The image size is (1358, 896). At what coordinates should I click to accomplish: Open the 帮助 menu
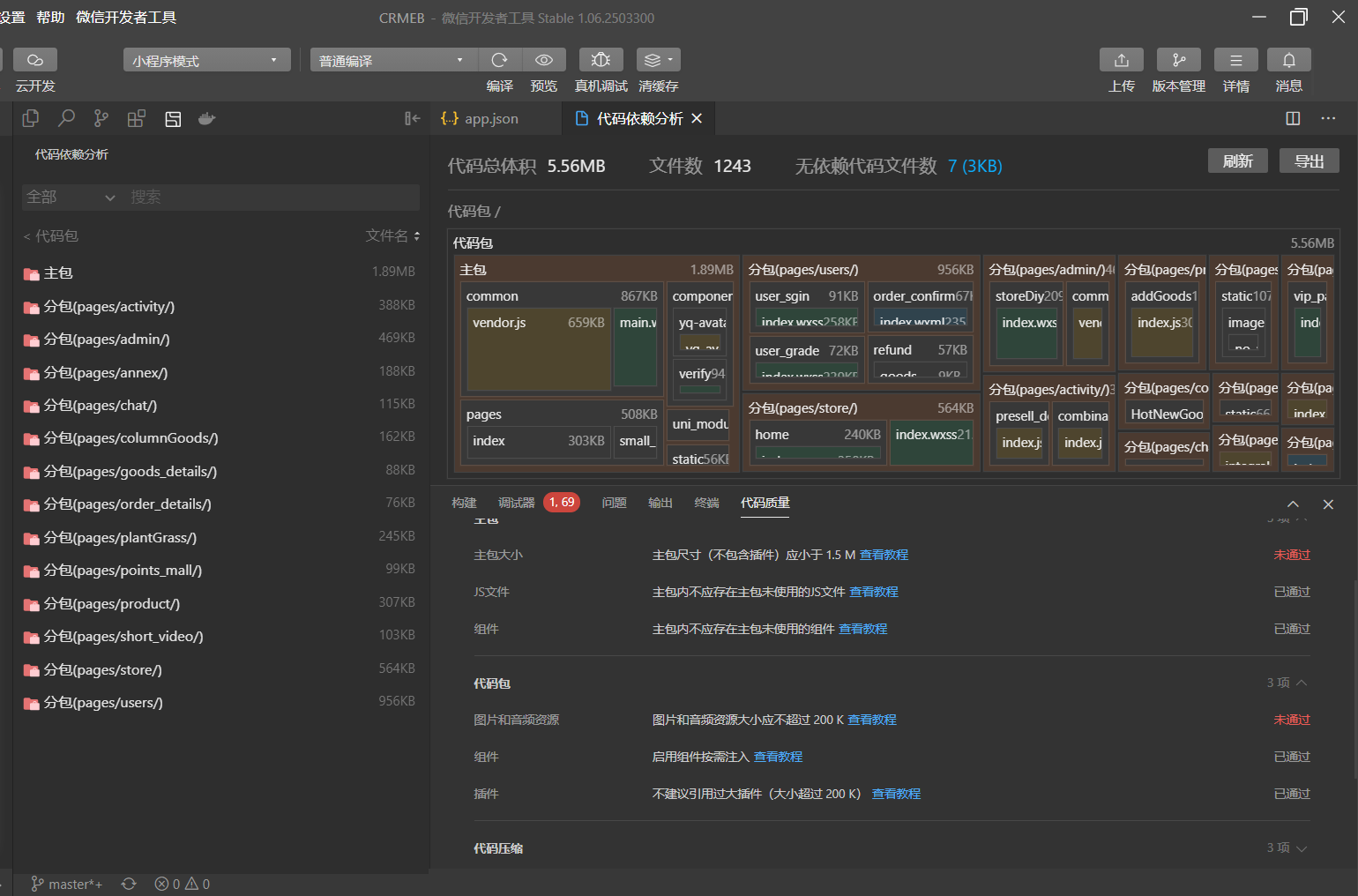[x=50, y=17]
